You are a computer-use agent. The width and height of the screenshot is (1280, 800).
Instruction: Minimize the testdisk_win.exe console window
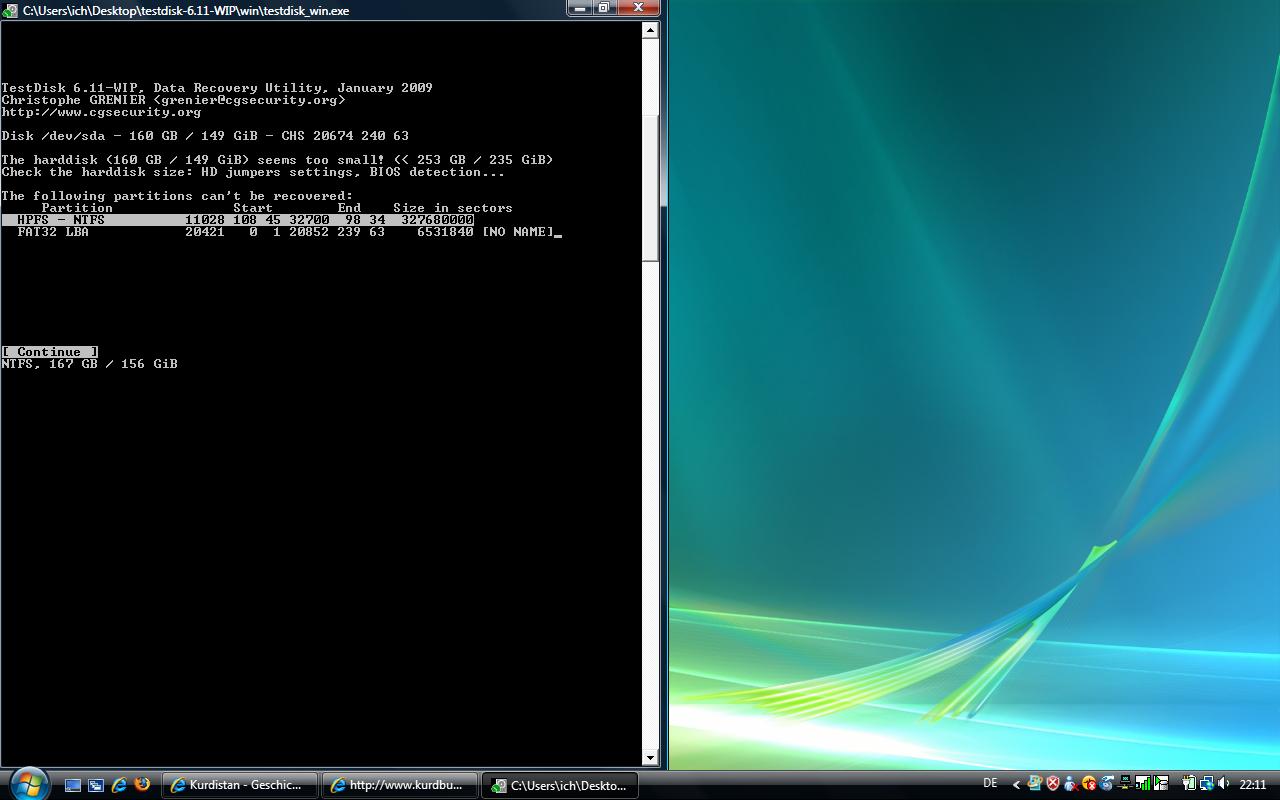point(579,8)
